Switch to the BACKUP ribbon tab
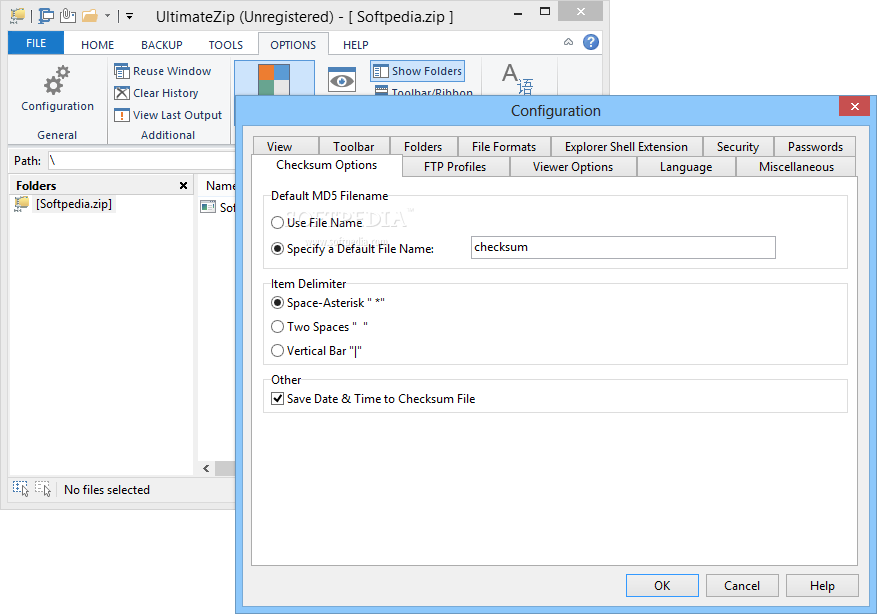 [162, 45]
